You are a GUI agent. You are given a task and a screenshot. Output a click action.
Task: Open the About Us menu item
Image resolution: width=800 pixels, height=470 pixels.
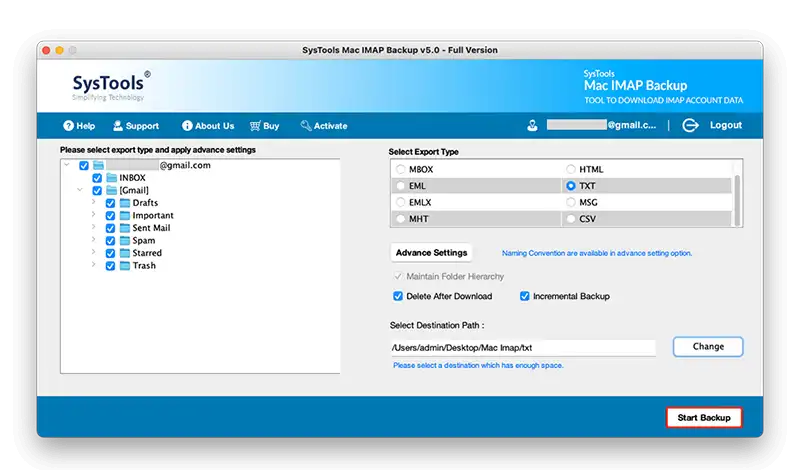(208, 126)
